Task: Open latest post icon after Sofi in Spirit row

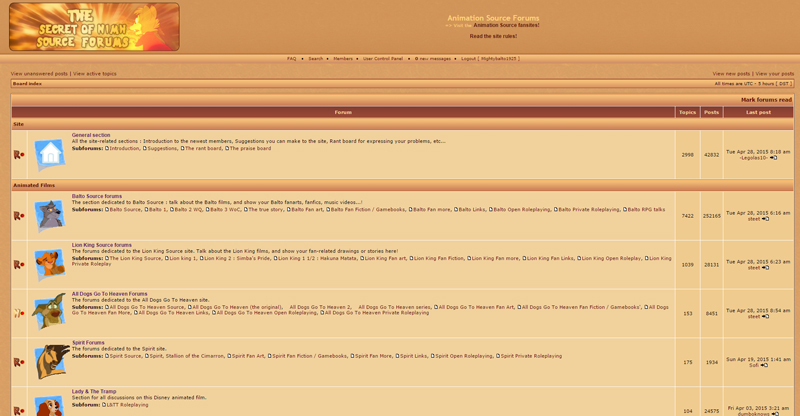Action: (764, 365)
